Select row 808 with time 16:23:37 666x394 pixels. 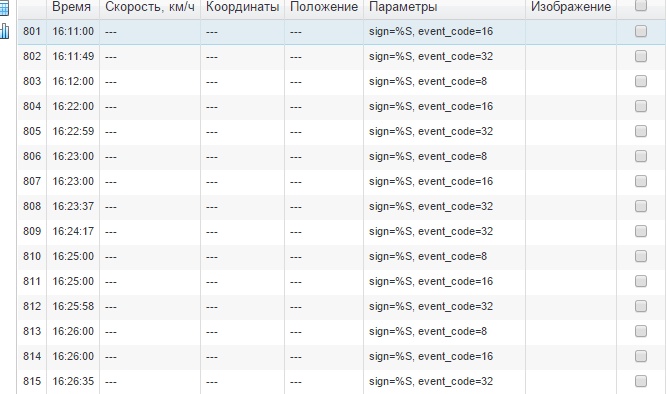(x=341, y=206)
